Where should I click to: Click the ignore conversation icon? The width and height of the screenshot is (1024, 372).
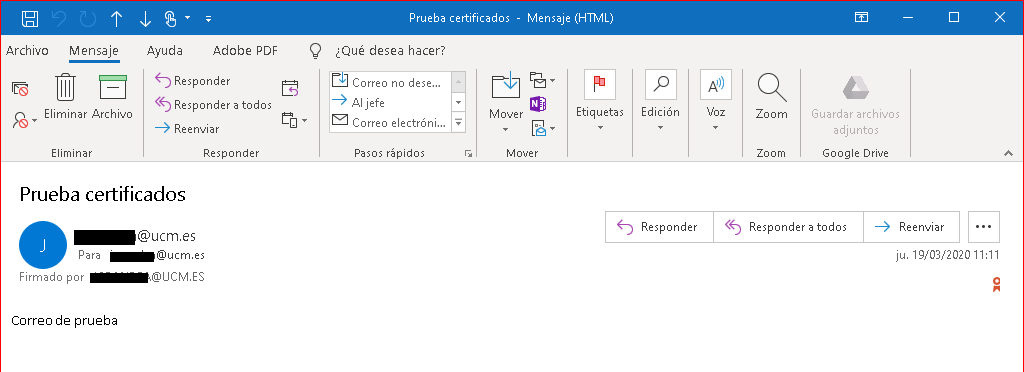[x=20, y=89]
